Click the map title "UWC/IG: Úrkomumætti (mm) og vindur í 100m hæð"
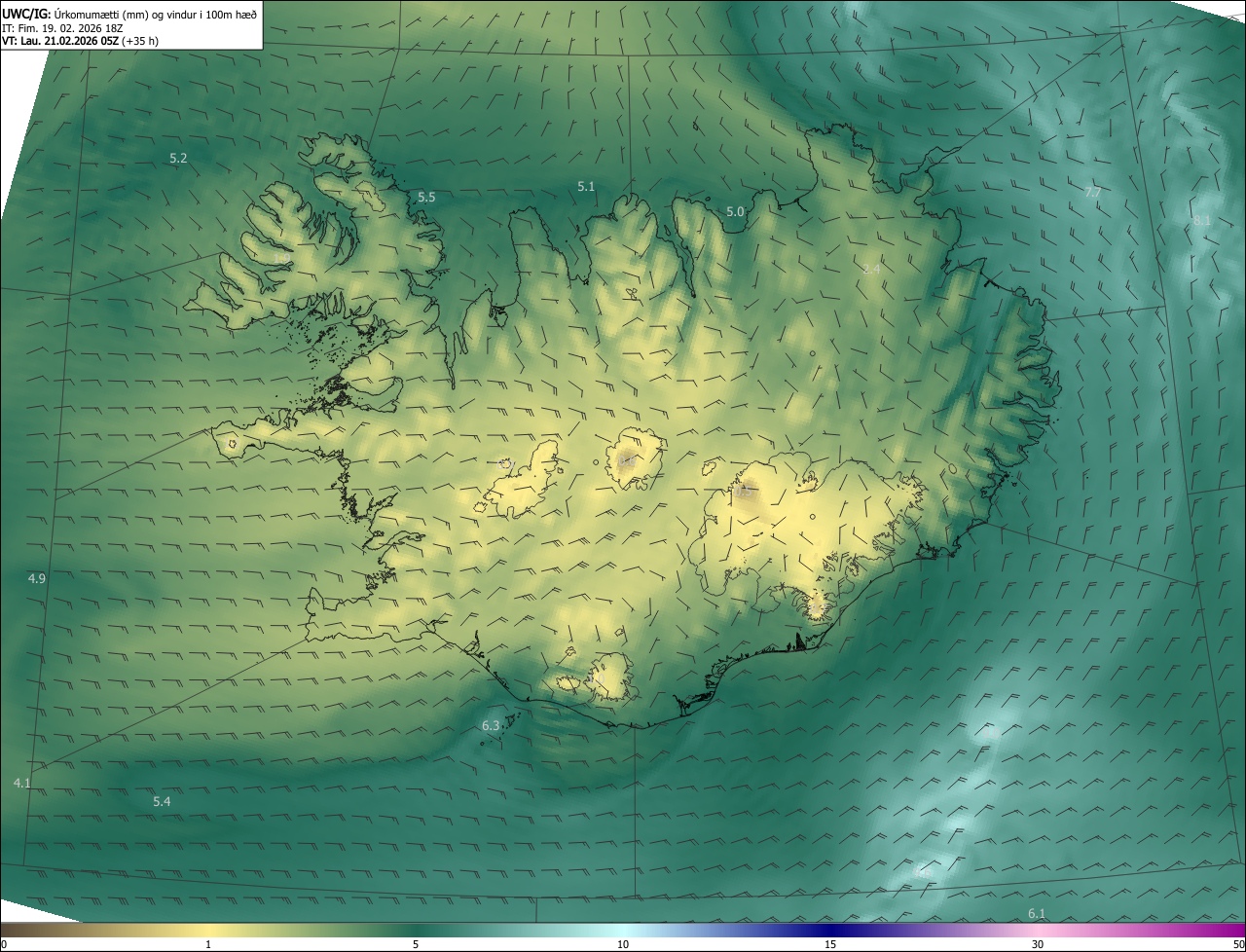1246x952 pixels. click(x=129, y=13)
